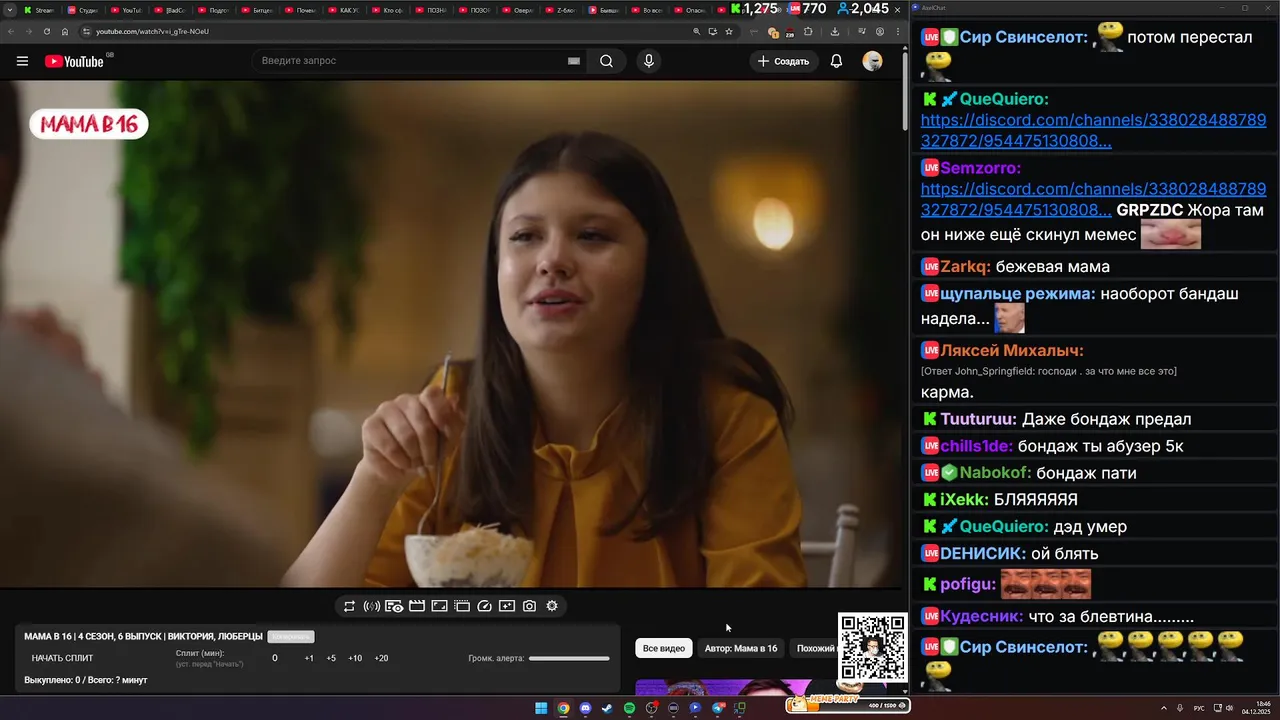The height and width of the screenshot is (720, 1280).
Task: Click the Nabokof username in chat
Action: pos(995,473)
